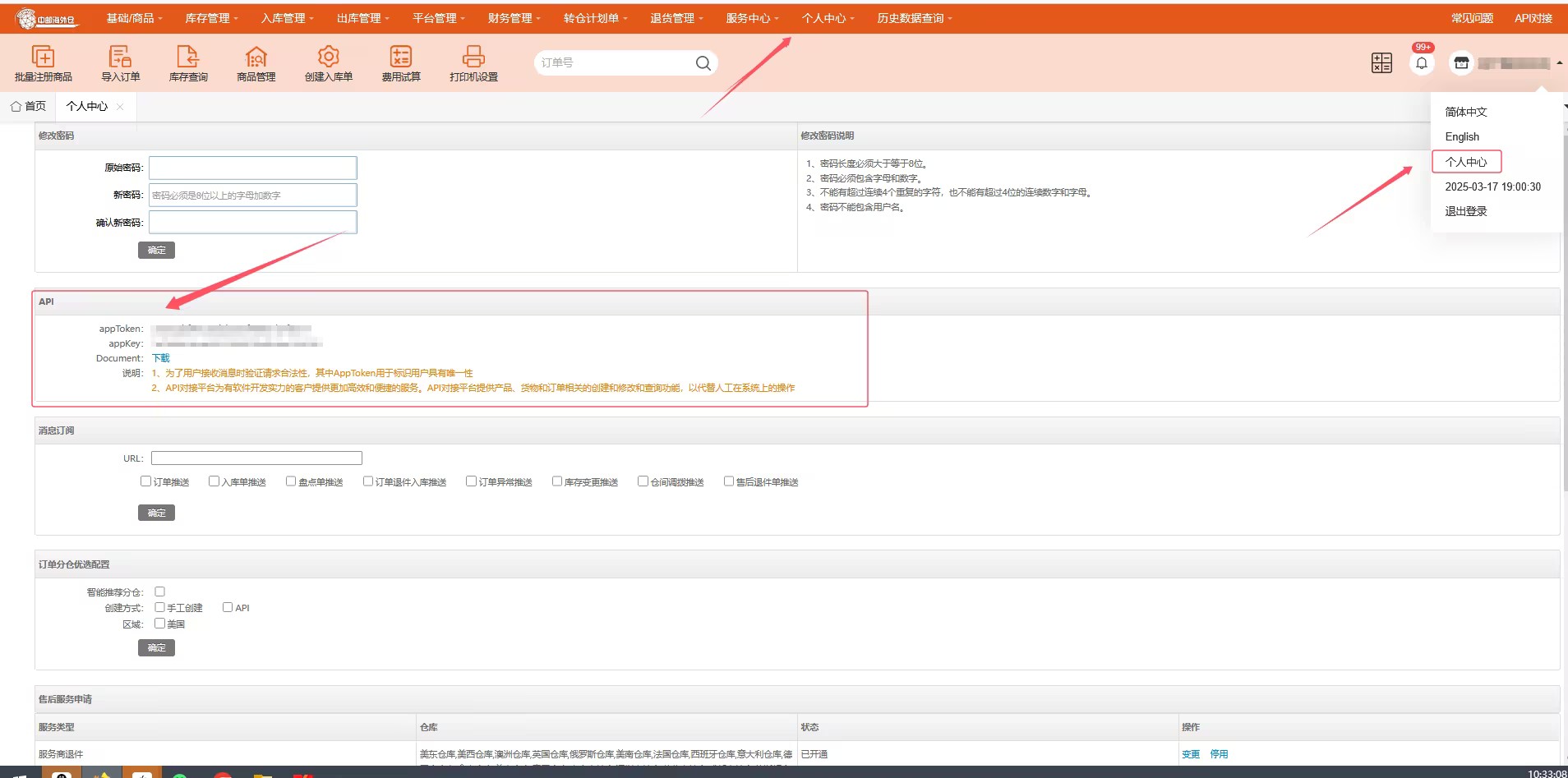Click the company logo in the top-left corner
The width and height of the screenshot is (1568, 778).
48,18
